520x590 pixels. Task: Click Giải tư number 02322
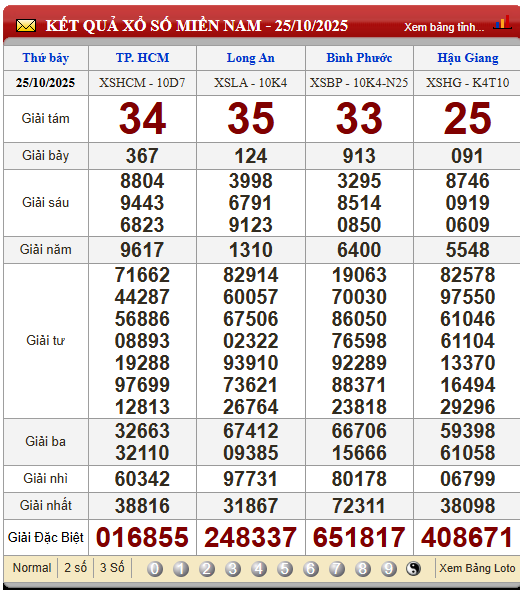click(x=251, y=341)
